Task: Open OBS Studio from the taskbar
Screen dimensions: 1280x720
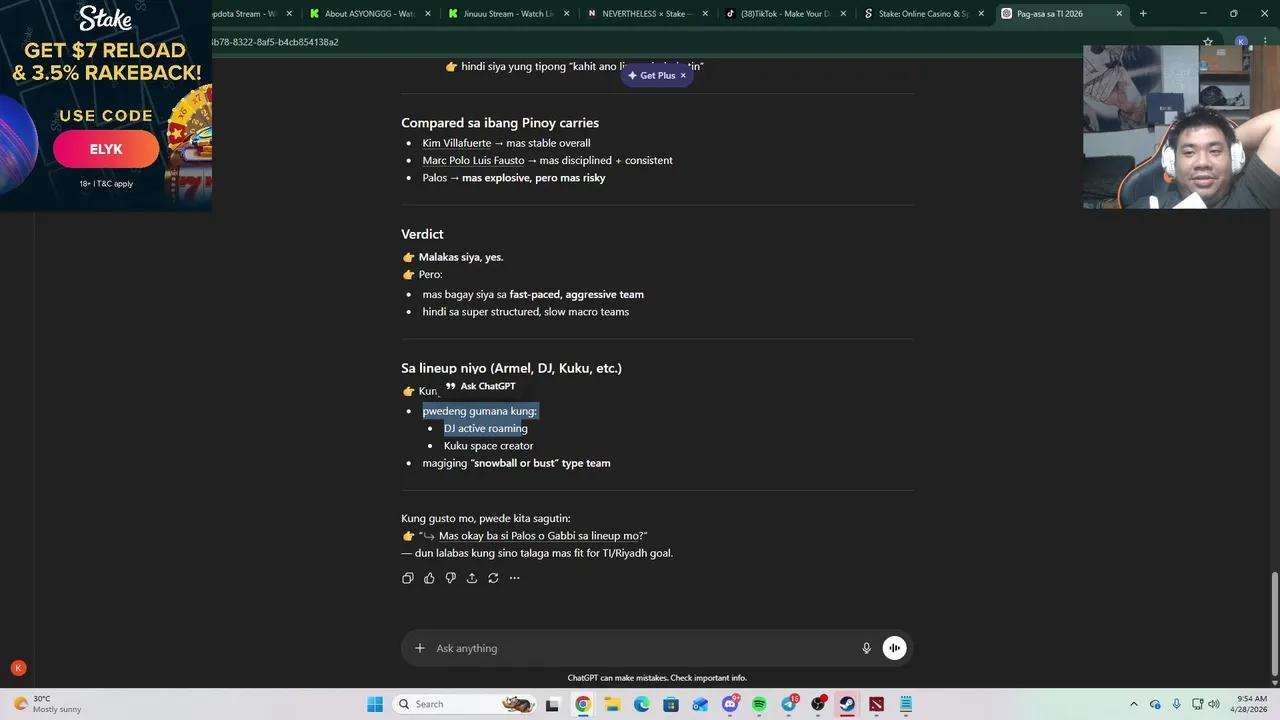Action: point(818,704)
